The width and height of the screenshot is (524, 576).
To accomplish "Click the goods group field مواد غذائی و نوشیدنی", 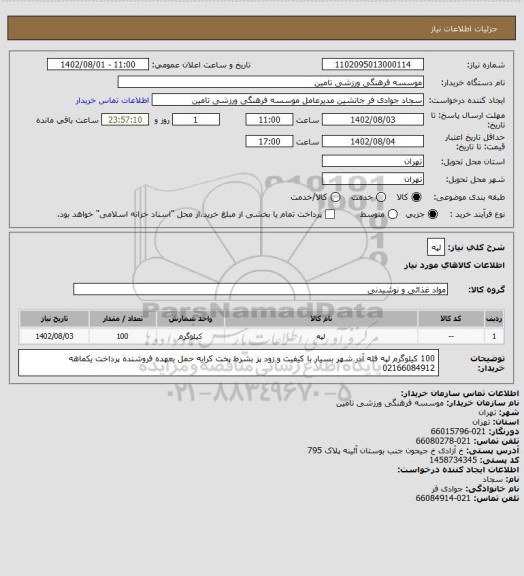I will (x=260, y=289).
